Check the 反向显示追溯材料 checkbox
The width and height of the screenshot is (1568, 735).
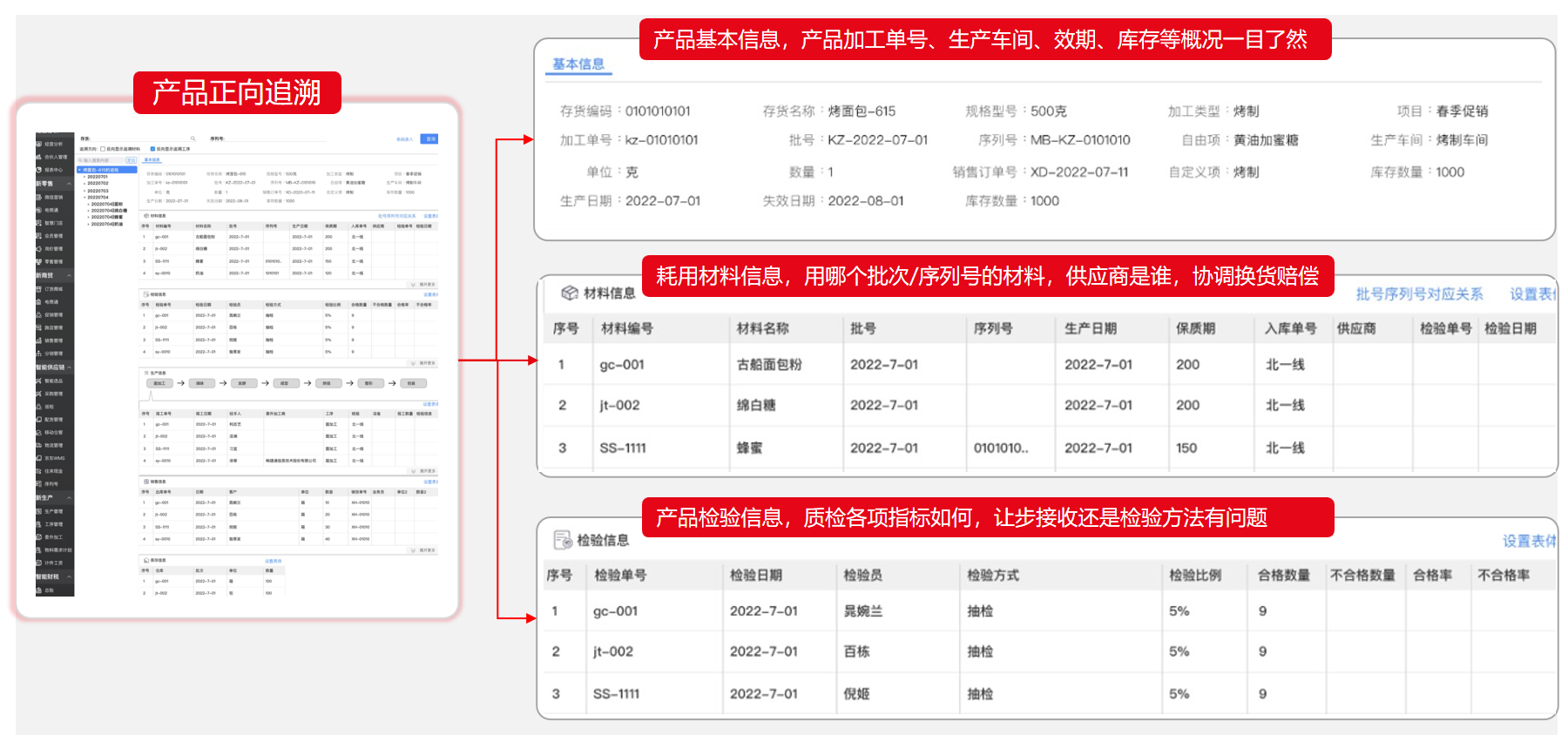(x=103, y=149)
